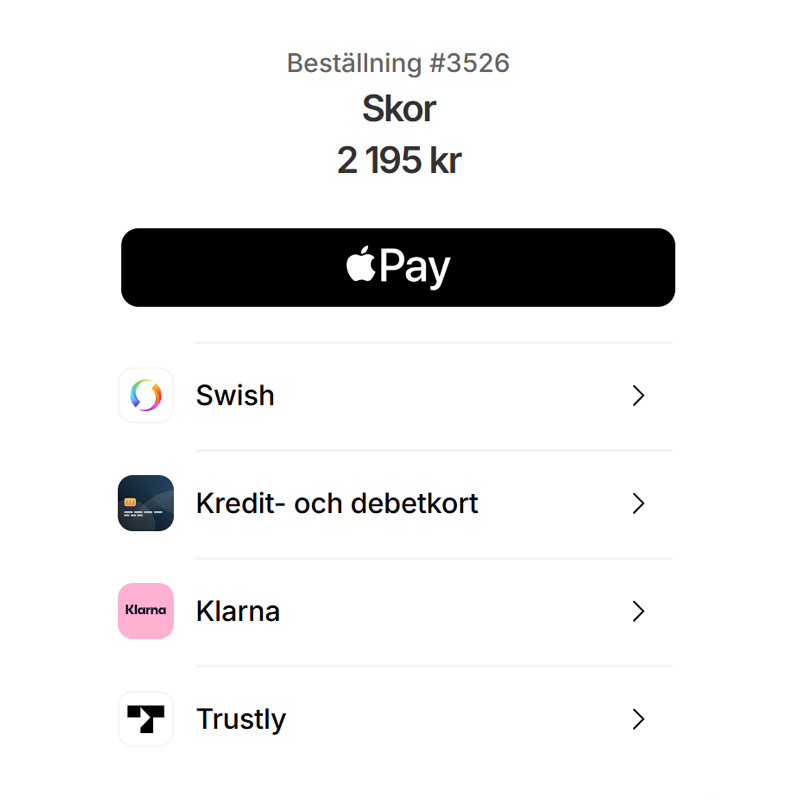Click the Swish logo icon
The width and height of the screenshot is (800, 800).
(x=146, y=395)
